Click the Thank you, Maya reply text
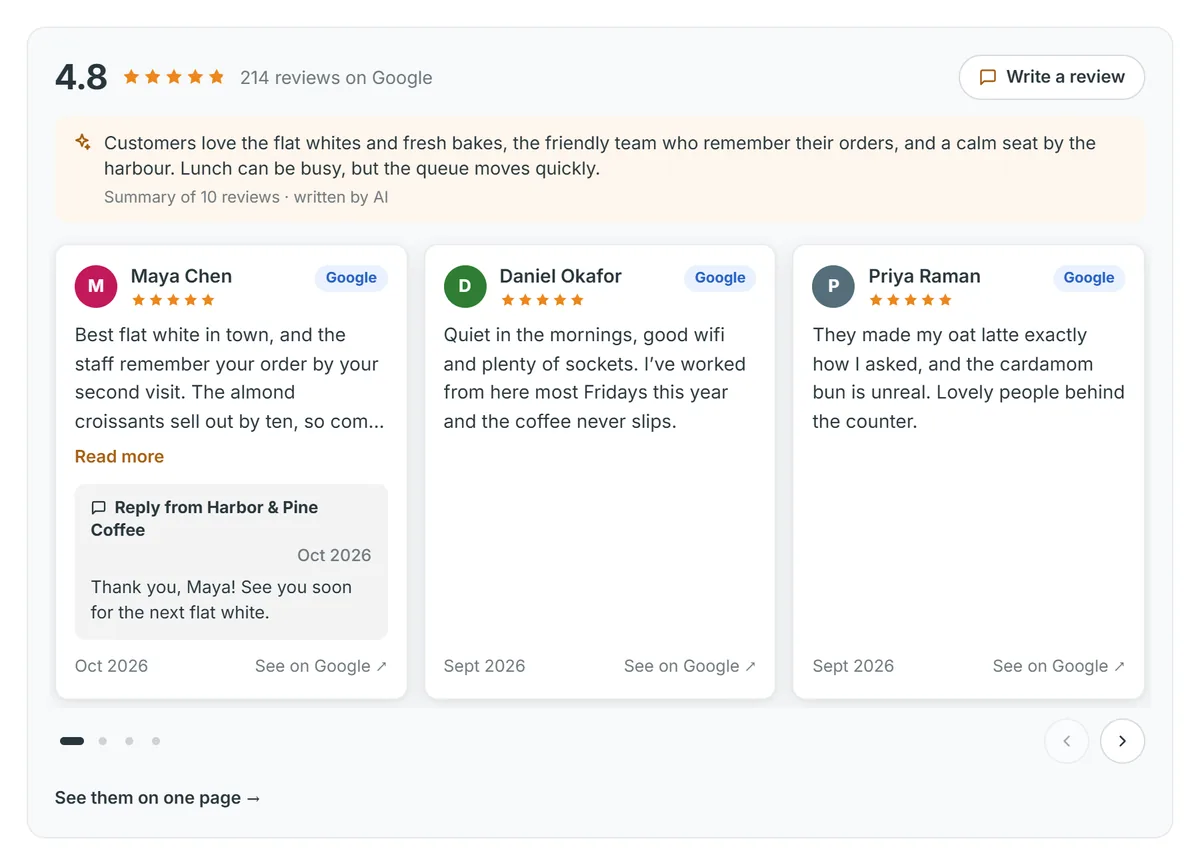 (x=221, y=600)
